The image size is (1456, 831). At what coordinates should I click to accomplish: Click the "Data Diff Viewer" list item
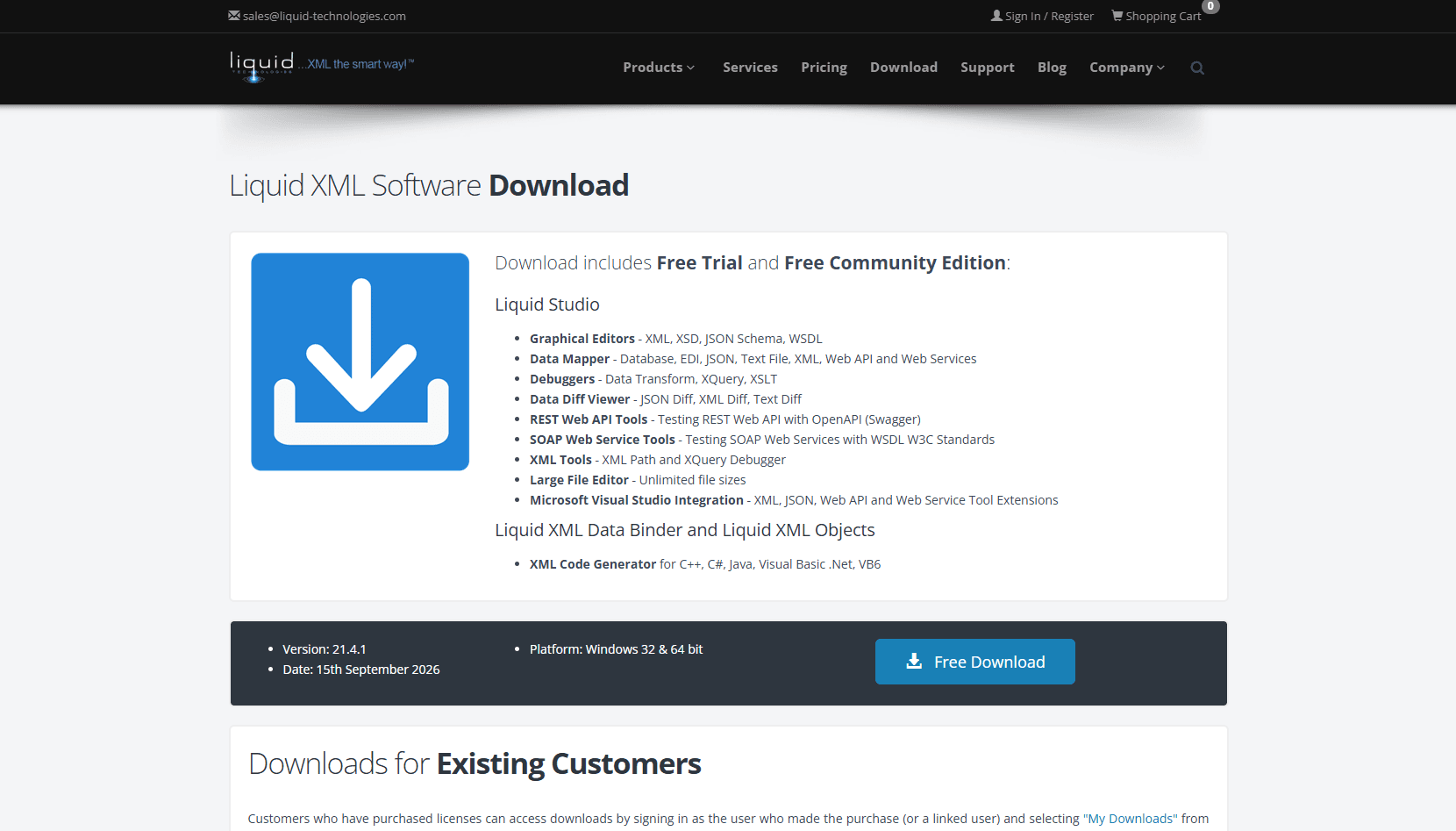(x=666, y=399)
